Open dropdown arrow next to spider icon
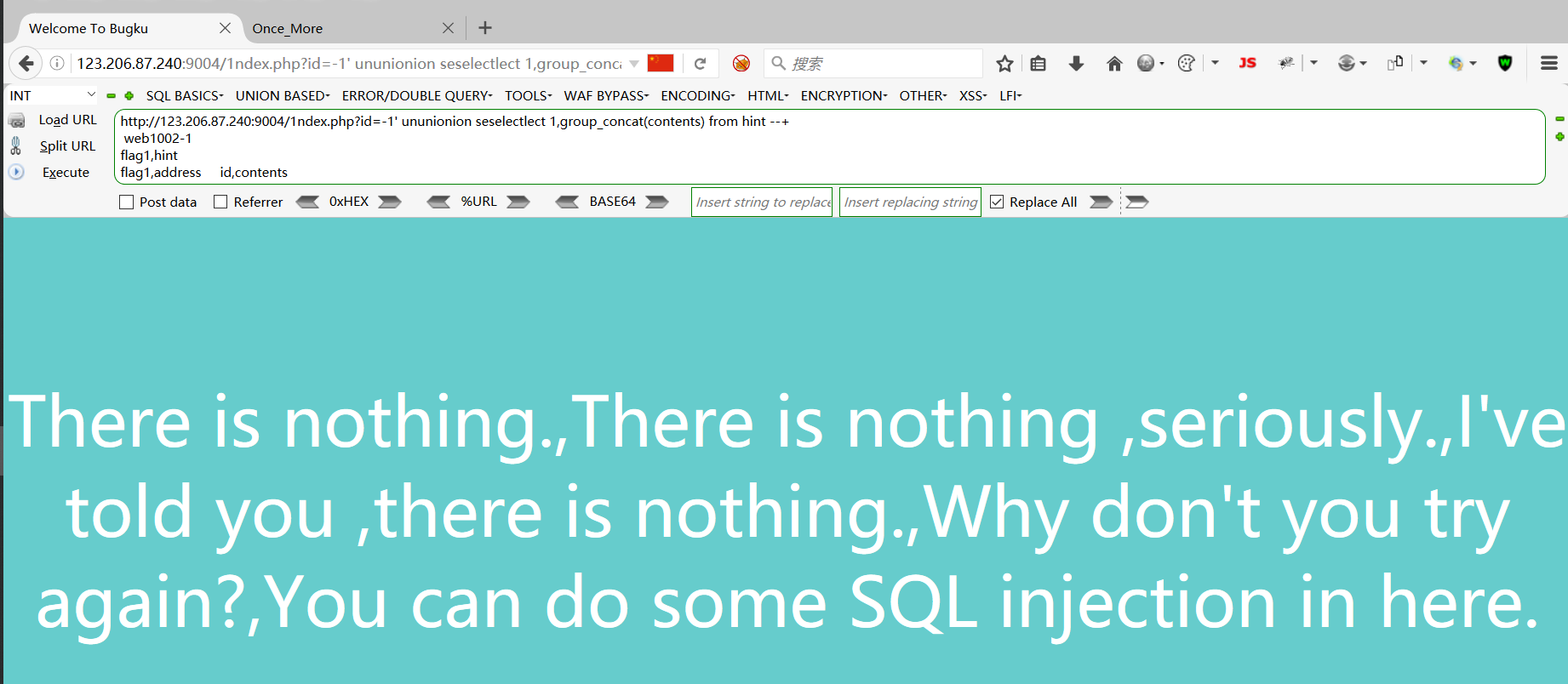Image resolution: width=1568 pixels, height=684 pixels. tap(1313, 63)
